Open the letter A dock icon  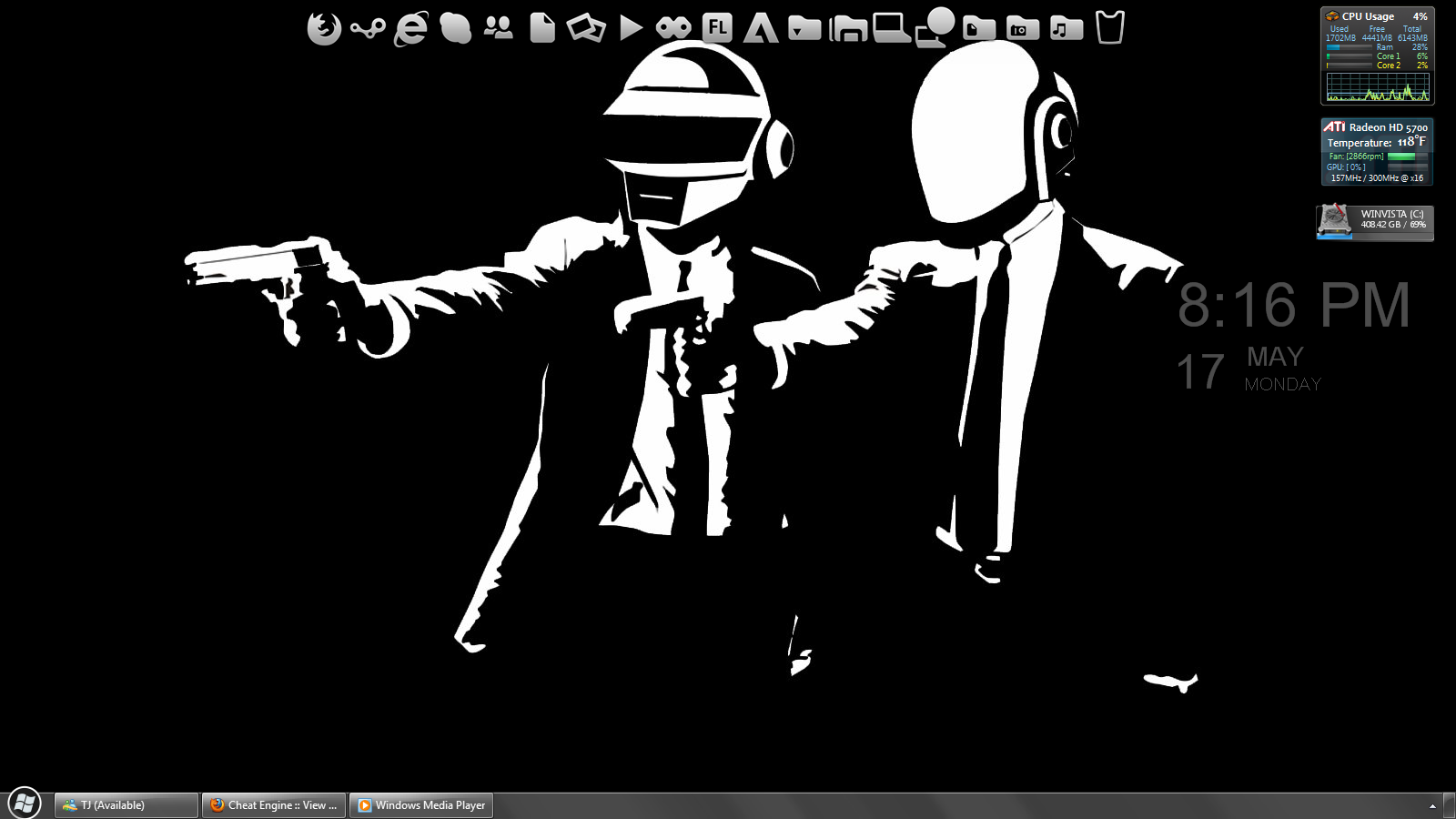point(761,28)
